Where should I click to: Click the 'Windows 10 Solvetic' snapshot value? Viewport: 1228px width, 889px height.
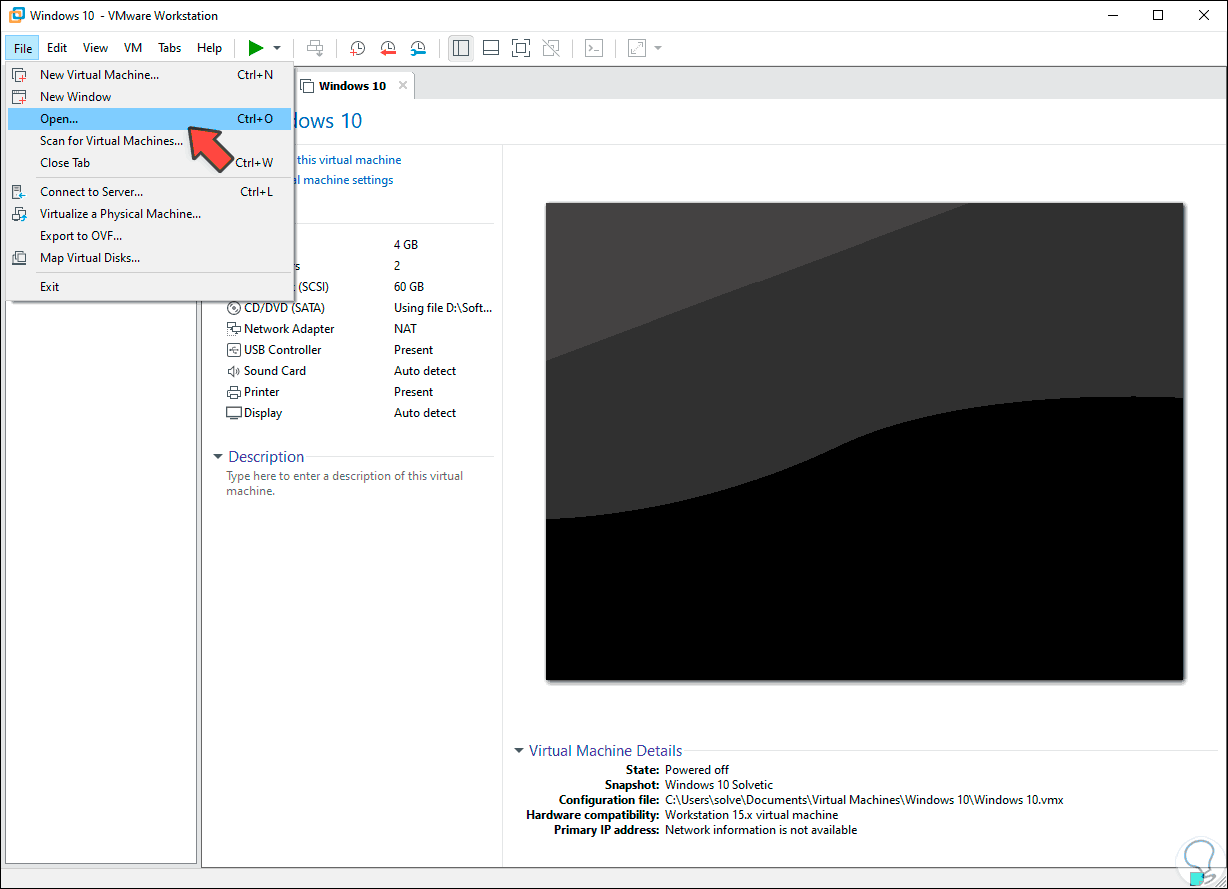(x=719, y=785)
